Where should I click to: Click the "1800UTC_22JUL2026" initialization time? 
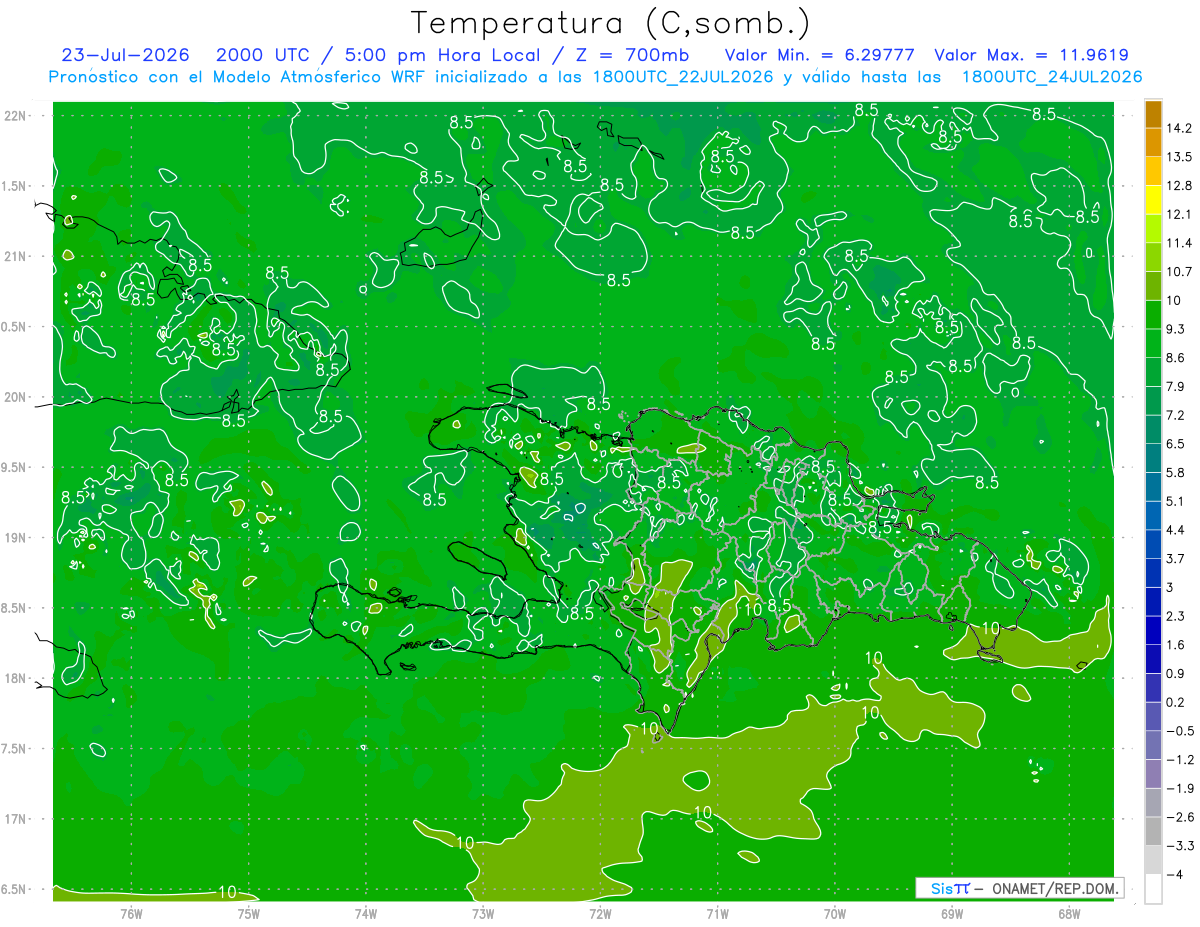click(x=682, y=77)
